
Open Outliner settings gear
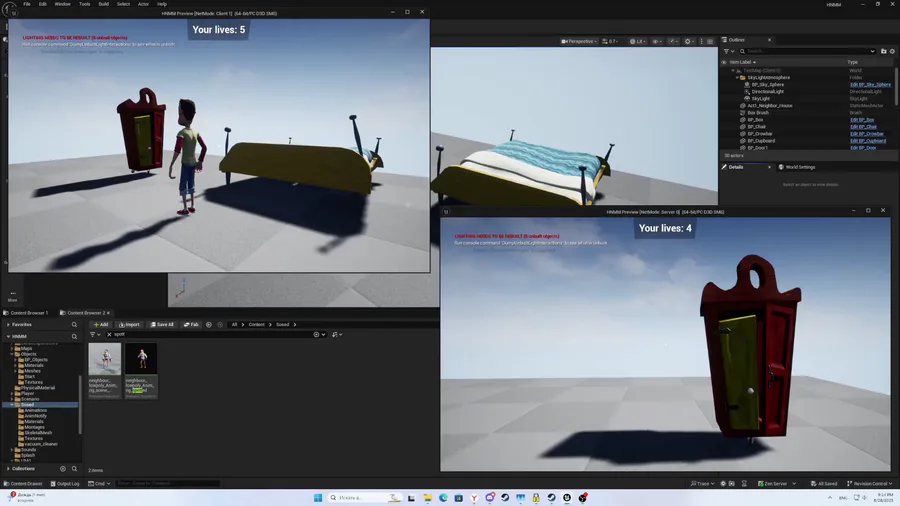point(892,51)
